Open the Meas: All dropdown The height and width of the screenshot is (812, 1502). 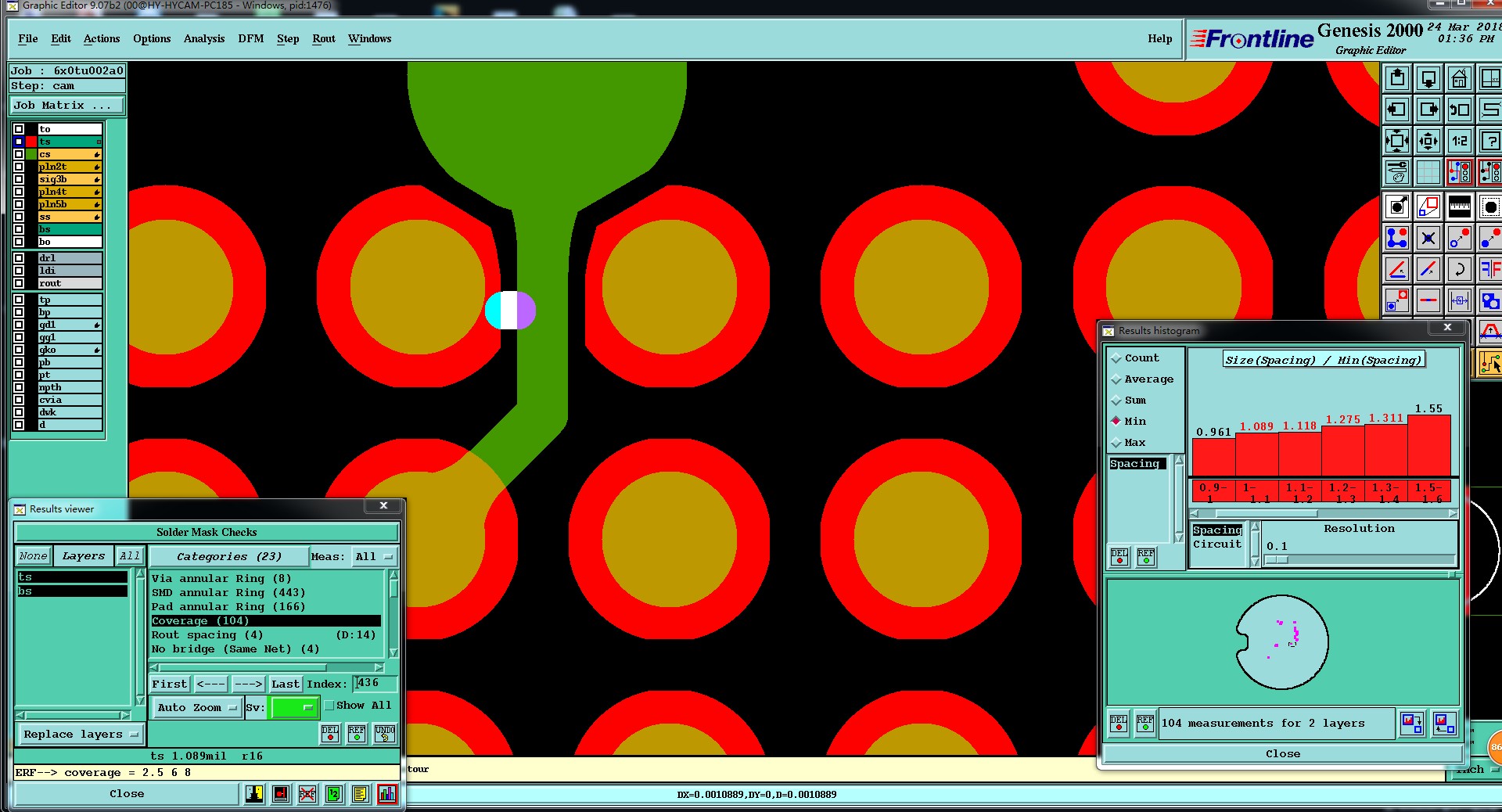pos(375,557)
